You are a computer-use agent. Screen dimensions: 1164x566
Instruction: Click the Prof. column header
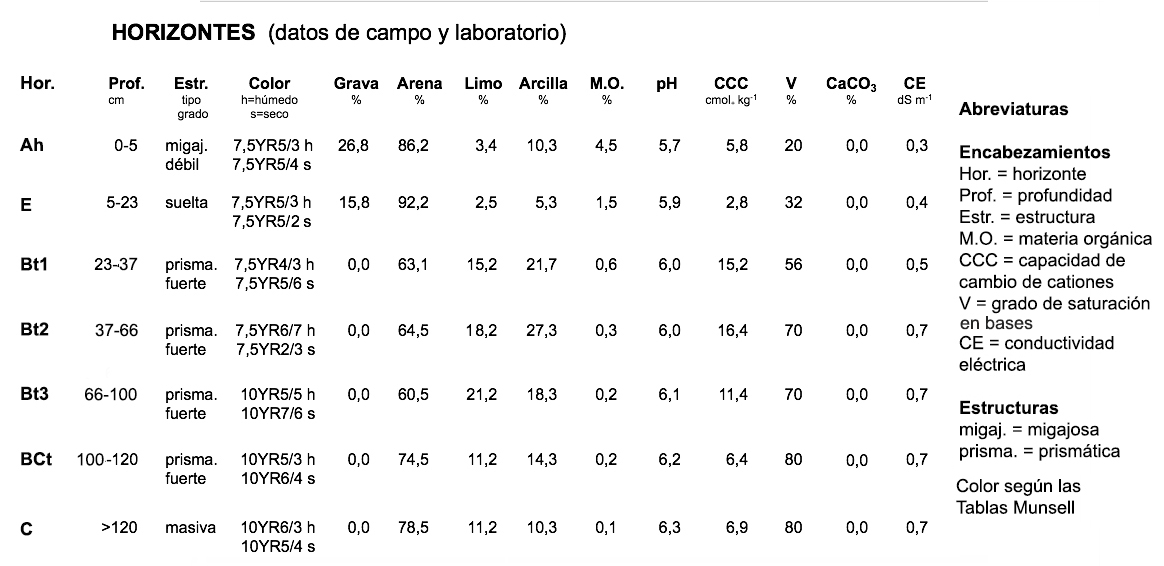126,84
